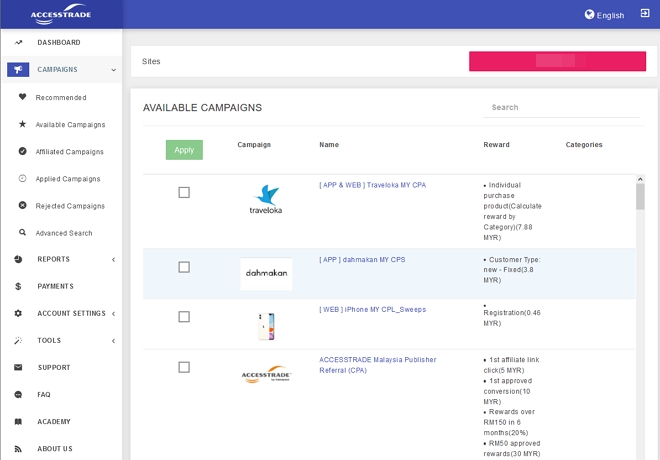Open the pink Sites selector dropdown

(557, 61)
